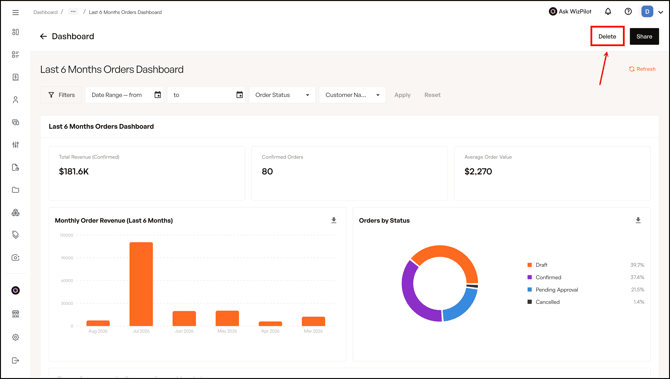
Task: Open the settings gear in the sidebar
Action: tap(15, 338)
